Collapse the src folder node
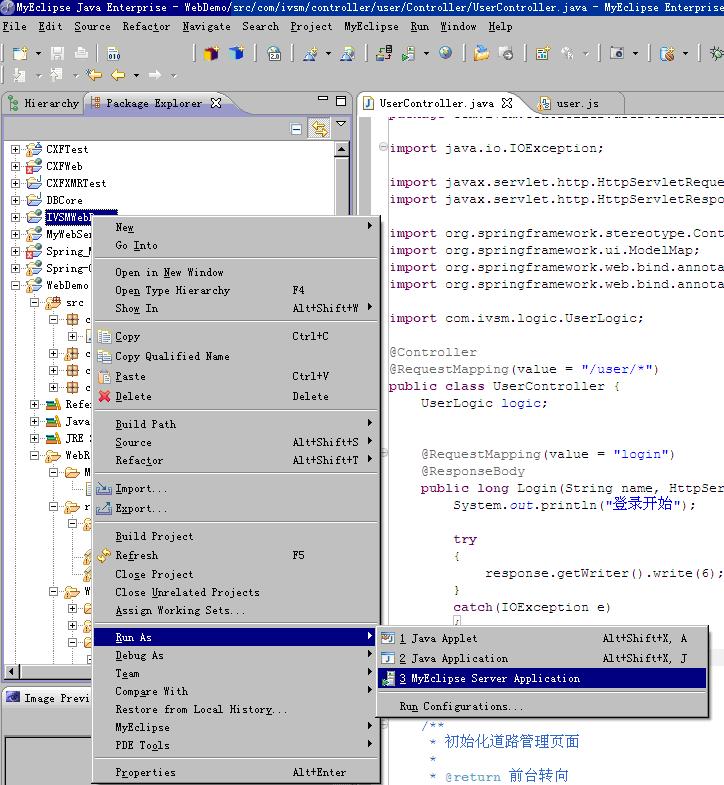The image size is (724, 785). [34, 302]
